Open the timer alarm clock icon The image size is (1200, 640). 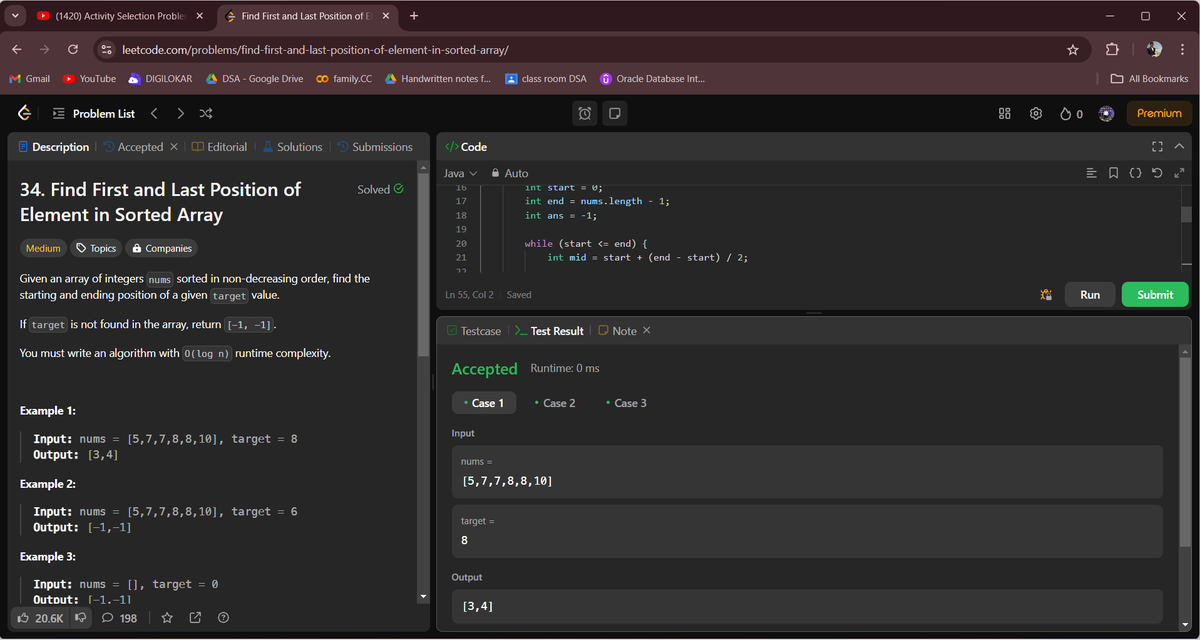click(x=585, y=113)
